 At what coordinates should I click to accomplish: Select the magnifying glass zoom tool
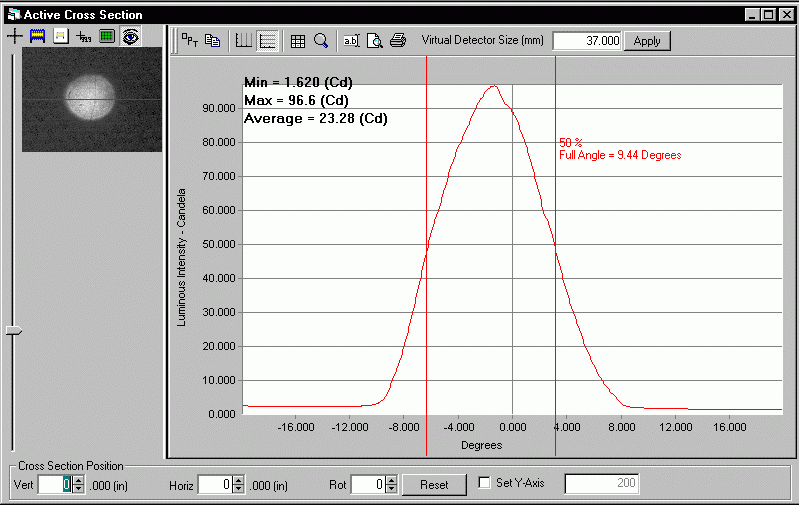point(321,41)
